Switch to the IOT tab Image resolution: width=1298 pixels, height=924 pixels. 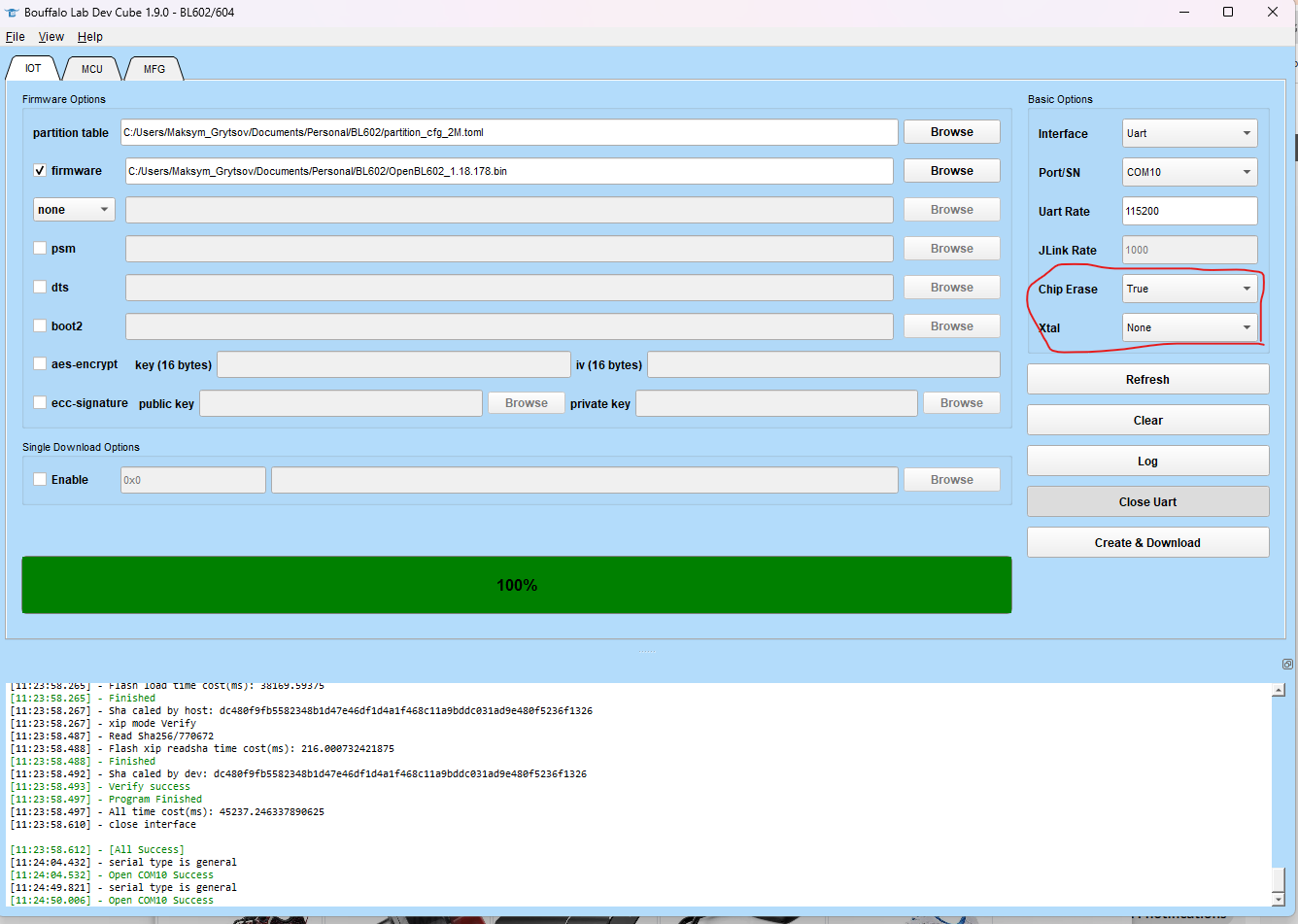point(33,68)
